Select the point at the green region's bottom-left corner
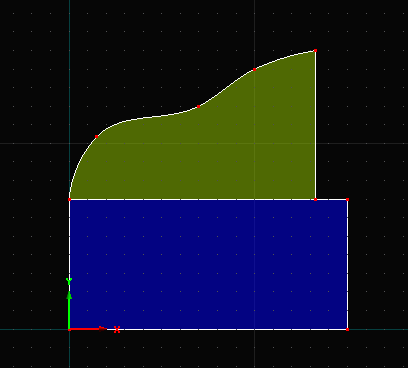This screenshot has height=368, width=408. (x=69, y=199)
